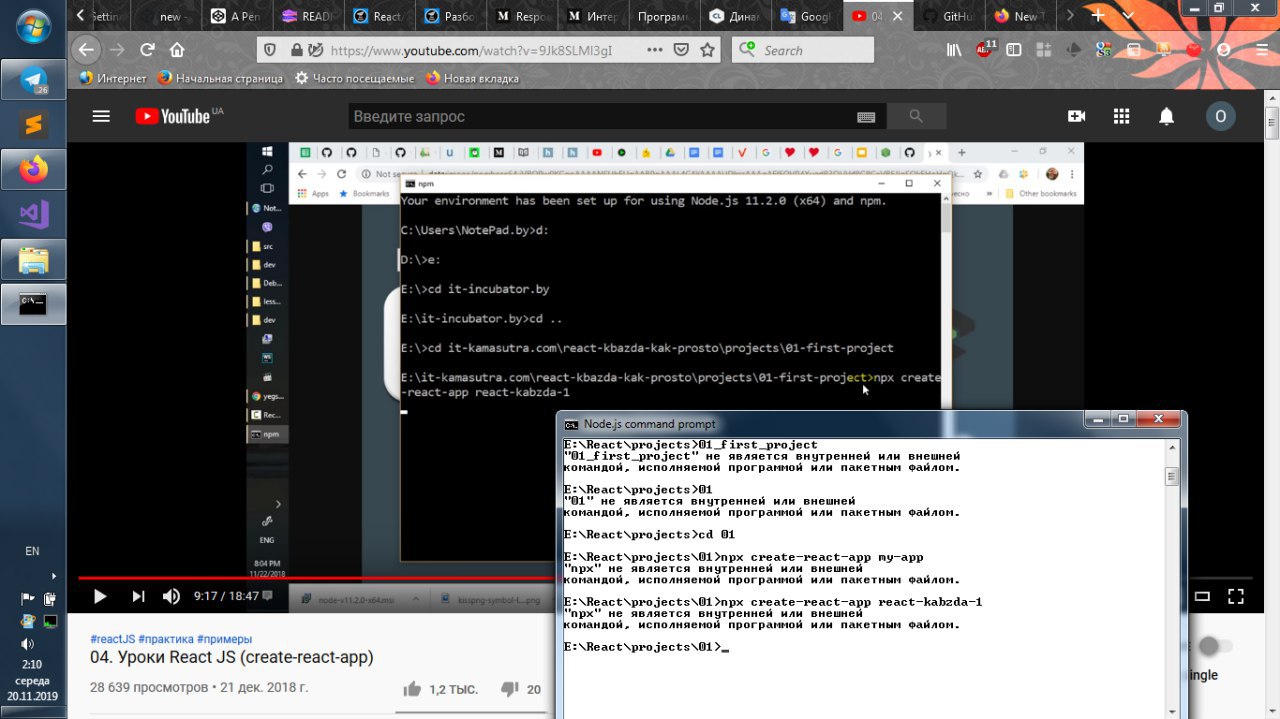This screenshot has width=1280, height=719.
Task: Open the Новая вкладка bookmark
Action: 472,78
